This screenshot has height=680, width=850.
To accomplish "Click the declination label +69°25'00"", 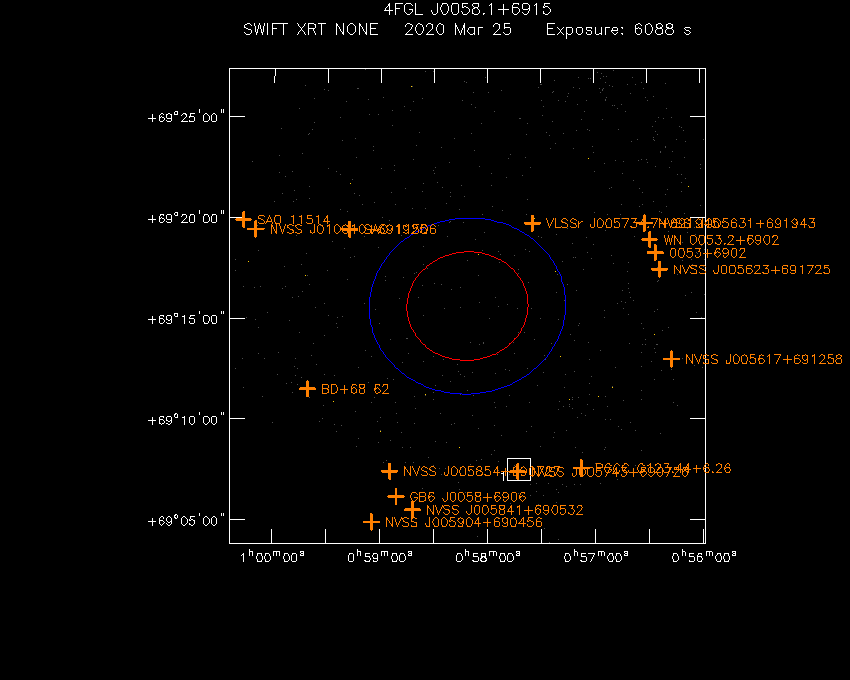I will click(x=186, y=117).
